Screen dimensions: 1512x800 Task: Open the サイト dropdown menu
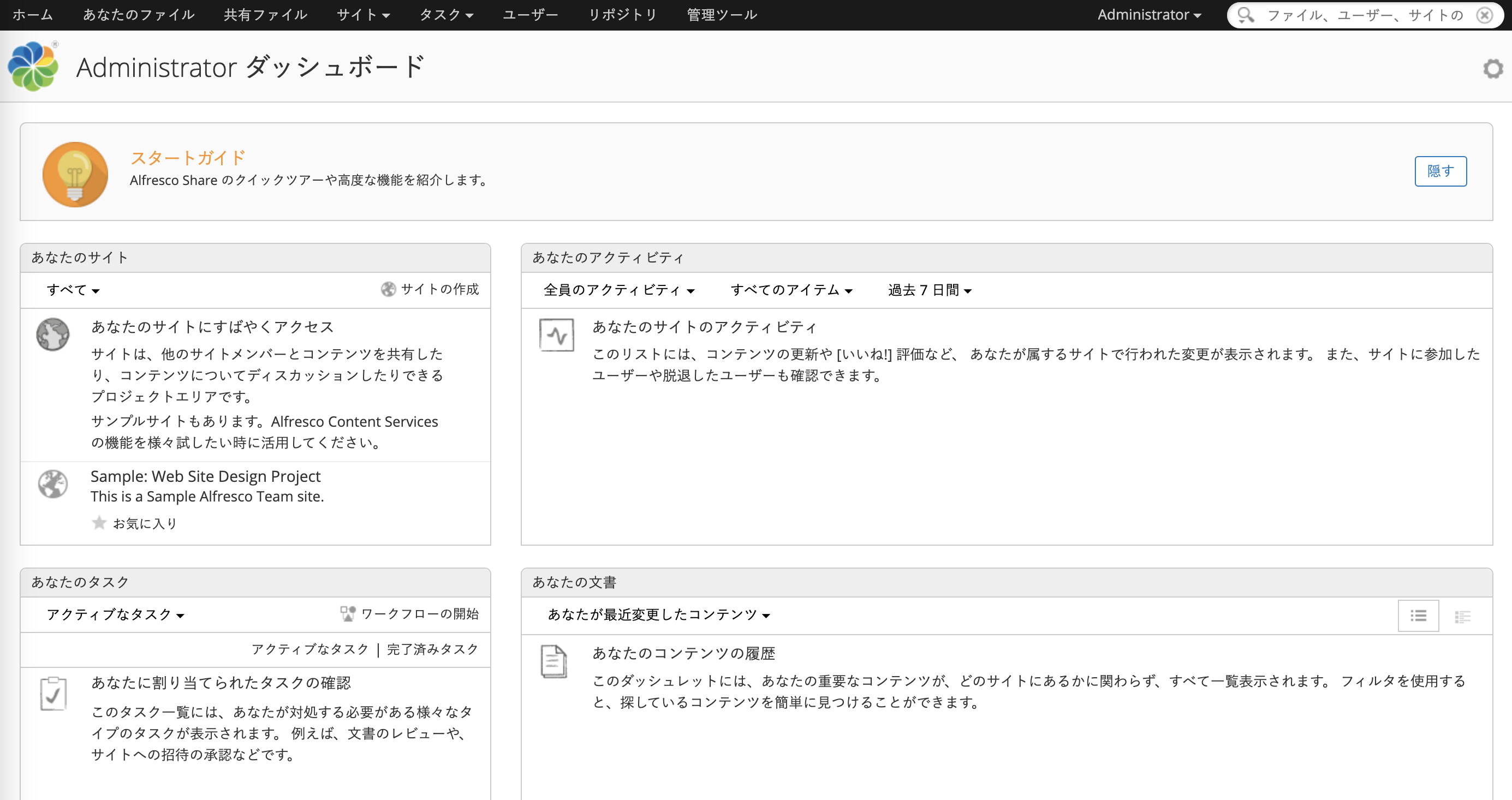point(364,15)
